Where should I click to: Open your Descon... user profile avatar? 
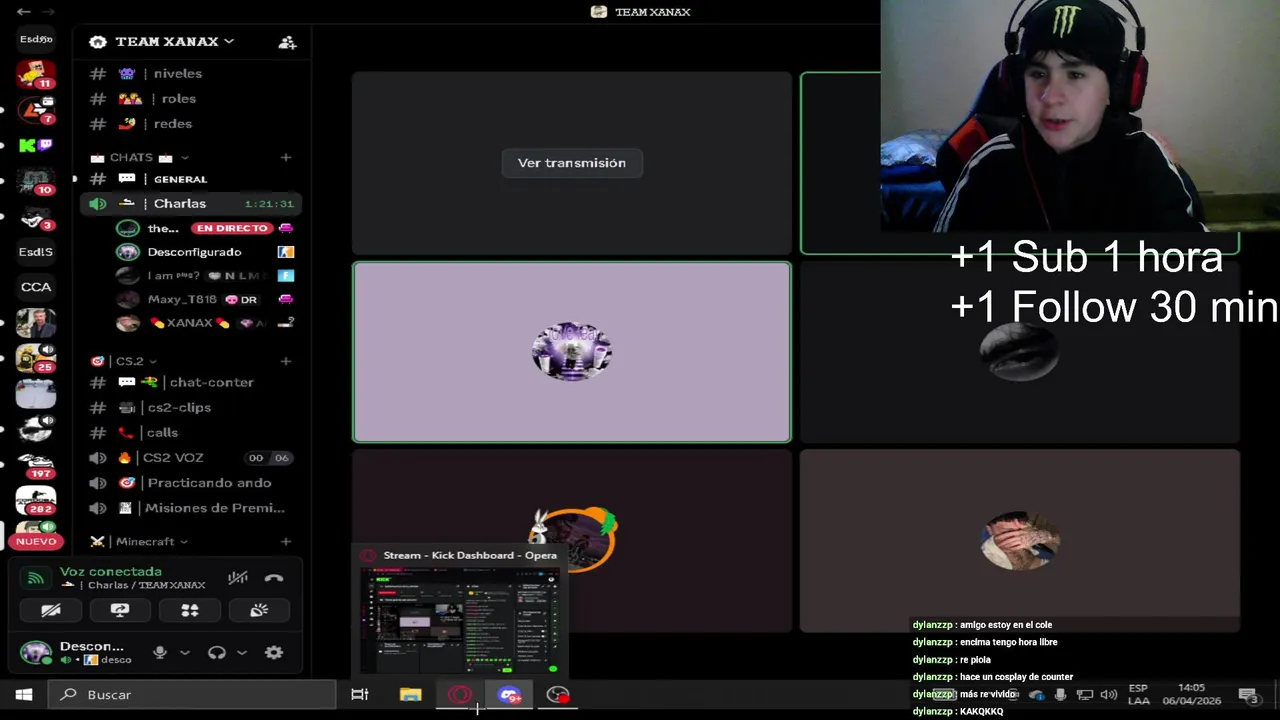click(x=36, y=653)
